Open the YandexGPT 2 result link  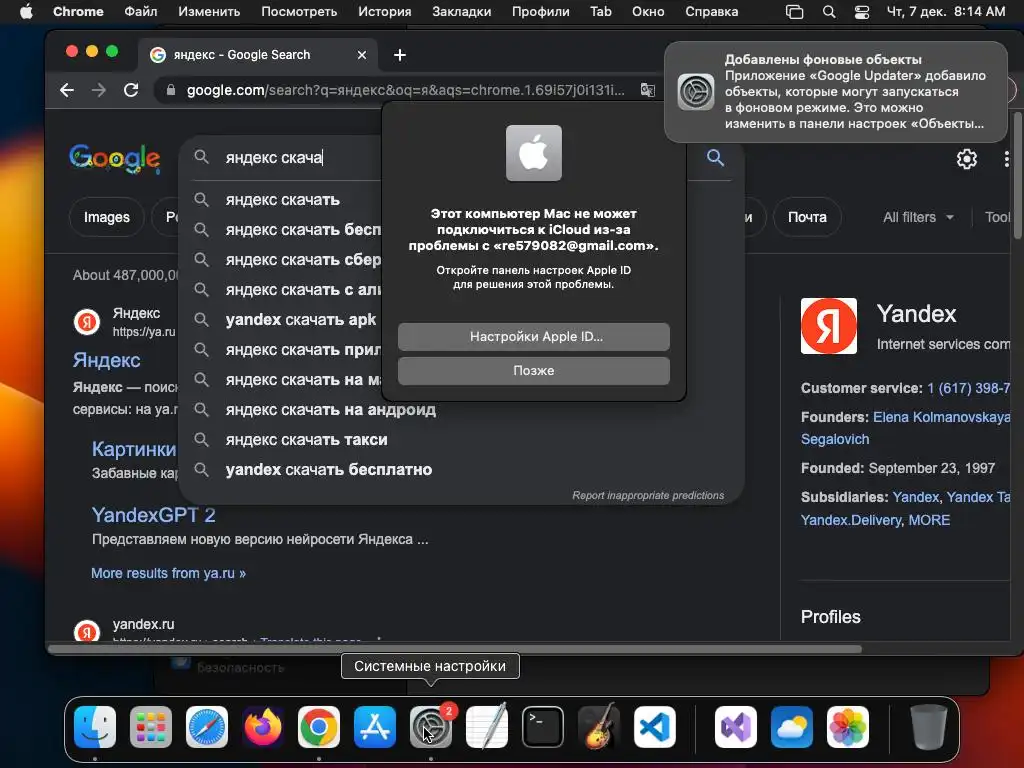153,515
